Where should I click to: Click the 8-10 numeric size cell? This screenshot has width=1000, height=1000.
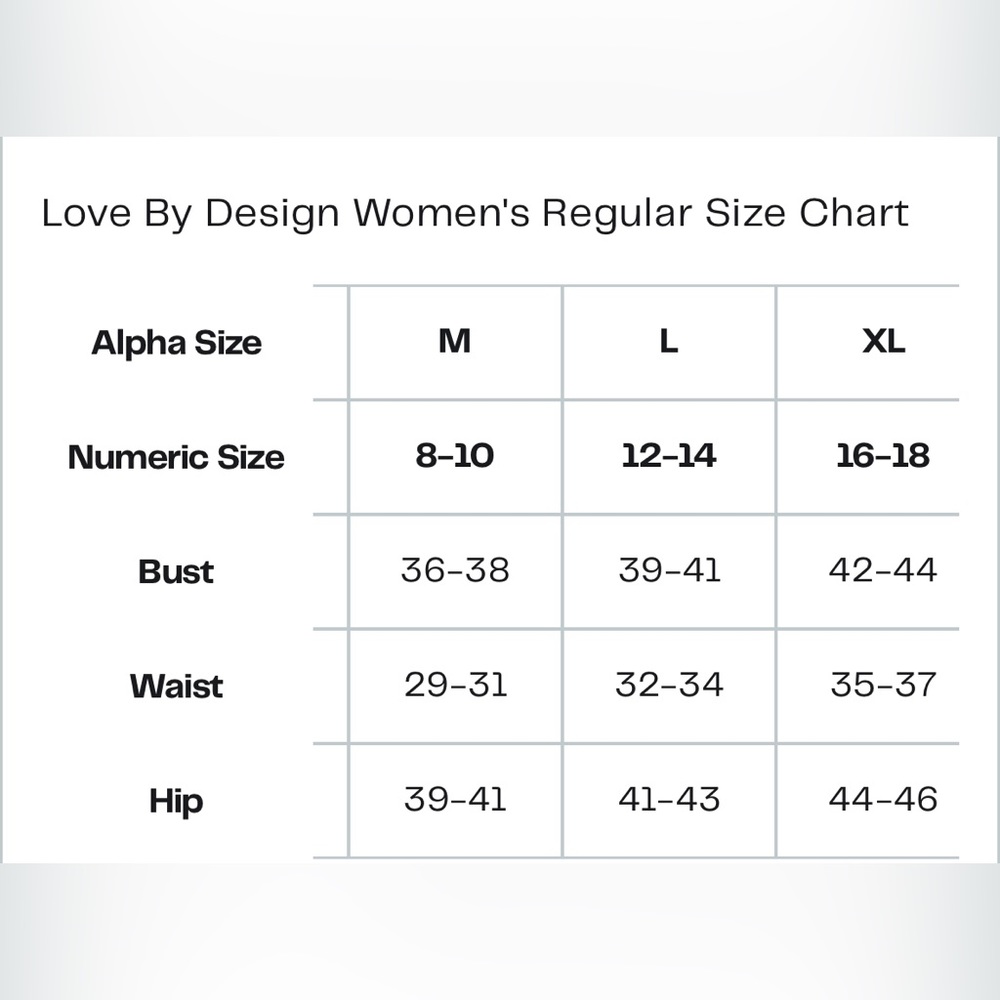[x=455, y=455]
